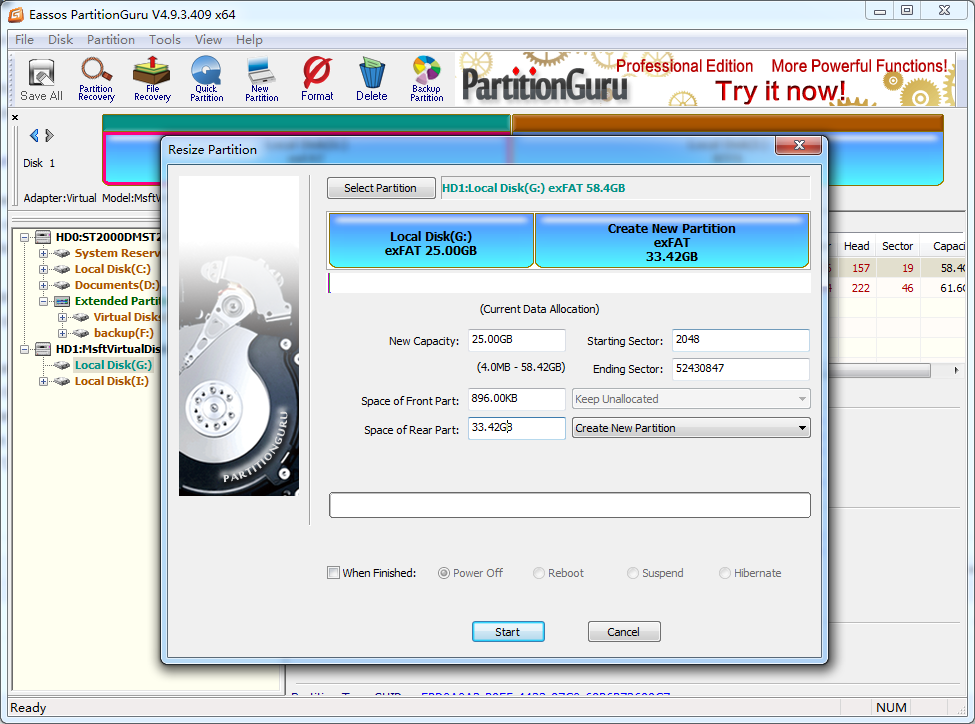
Task: Start Quick Partition tool
Action: coord(206,80)
